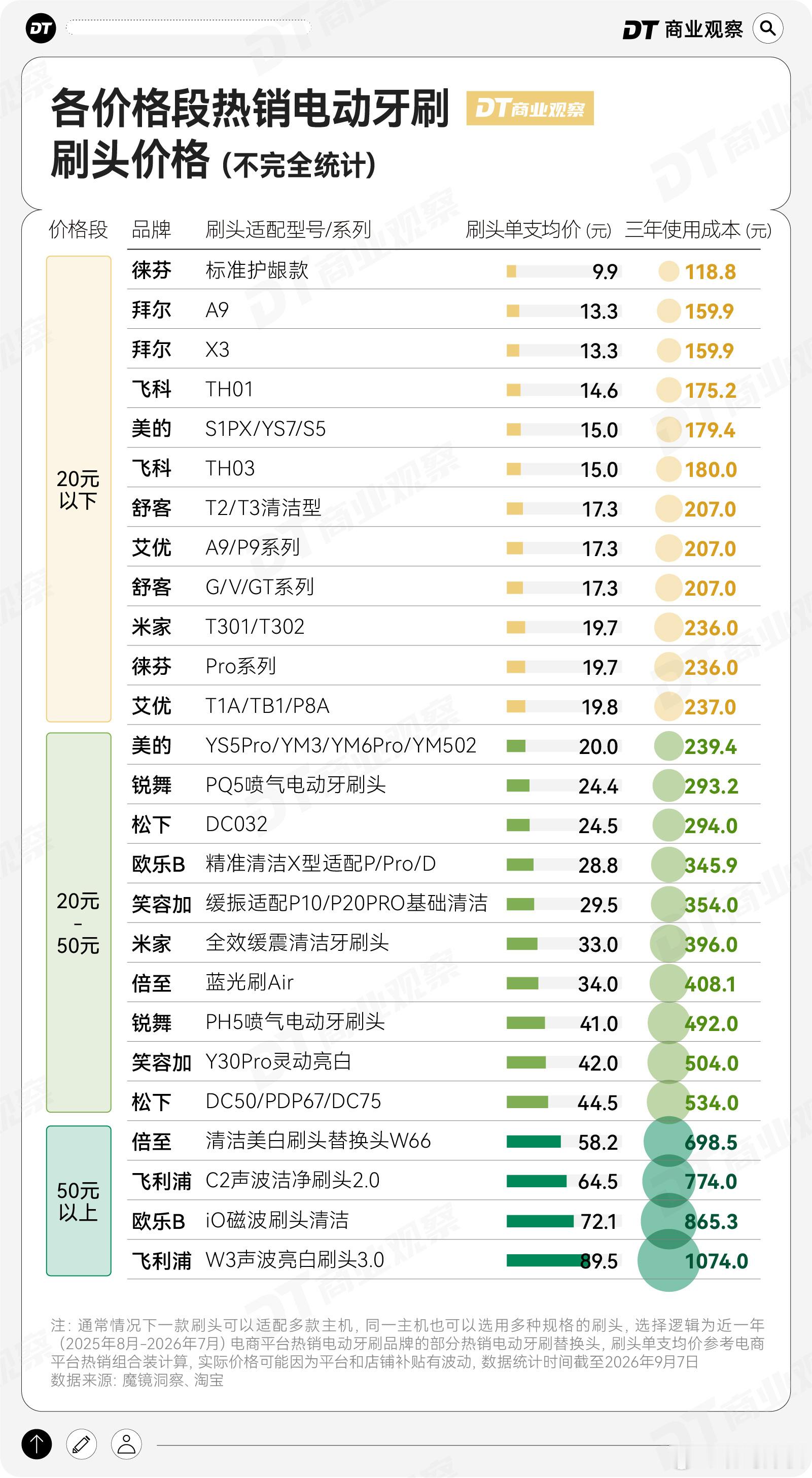Click the 9.9 average price value
Screen dimensions: 812x1478
(605, 272)
